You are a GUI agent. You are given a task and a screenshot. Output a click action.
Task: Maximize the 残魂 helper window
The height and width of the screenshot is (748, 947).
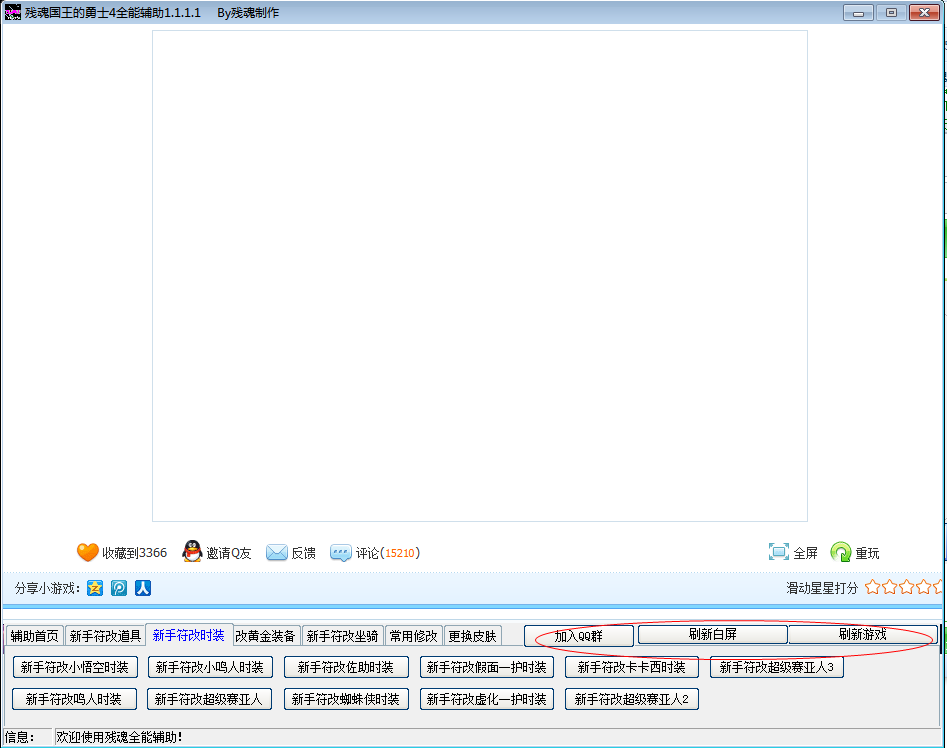pyautogui.click(x=891, y=13)
